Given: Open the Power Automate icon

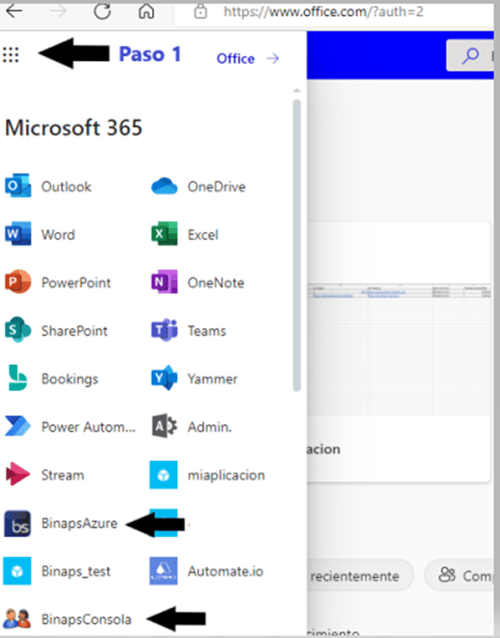Looking at the screenshot, I should point(18,426).
